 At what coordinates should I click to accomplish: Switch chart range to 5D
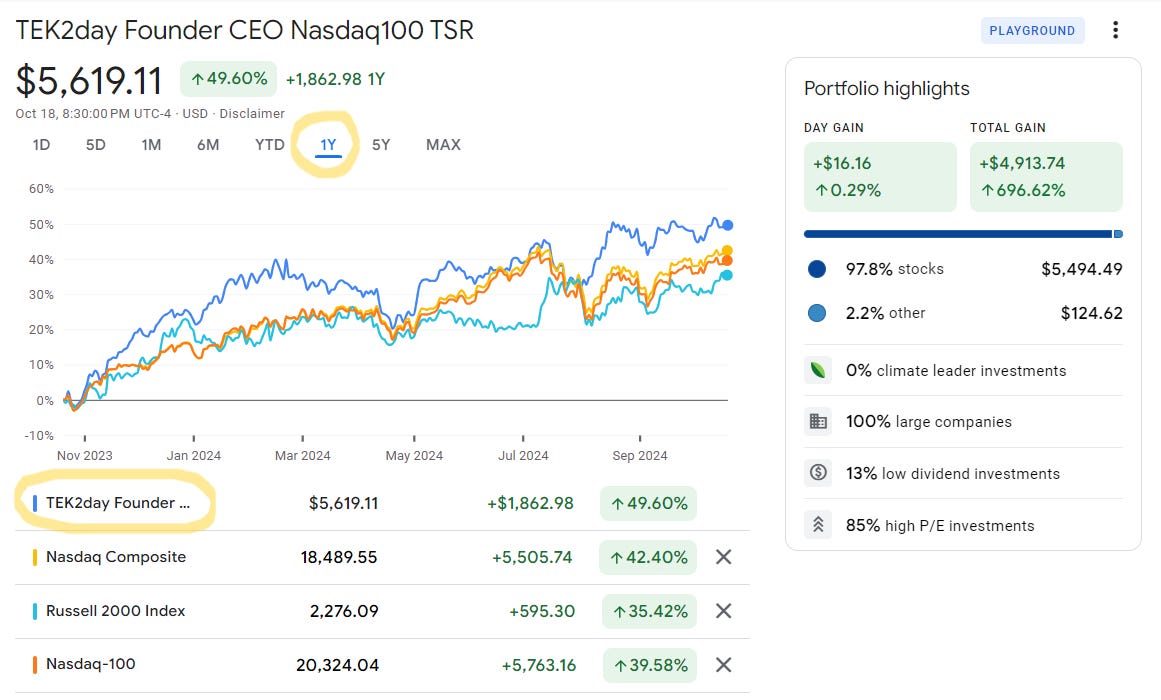coord(96,145)
